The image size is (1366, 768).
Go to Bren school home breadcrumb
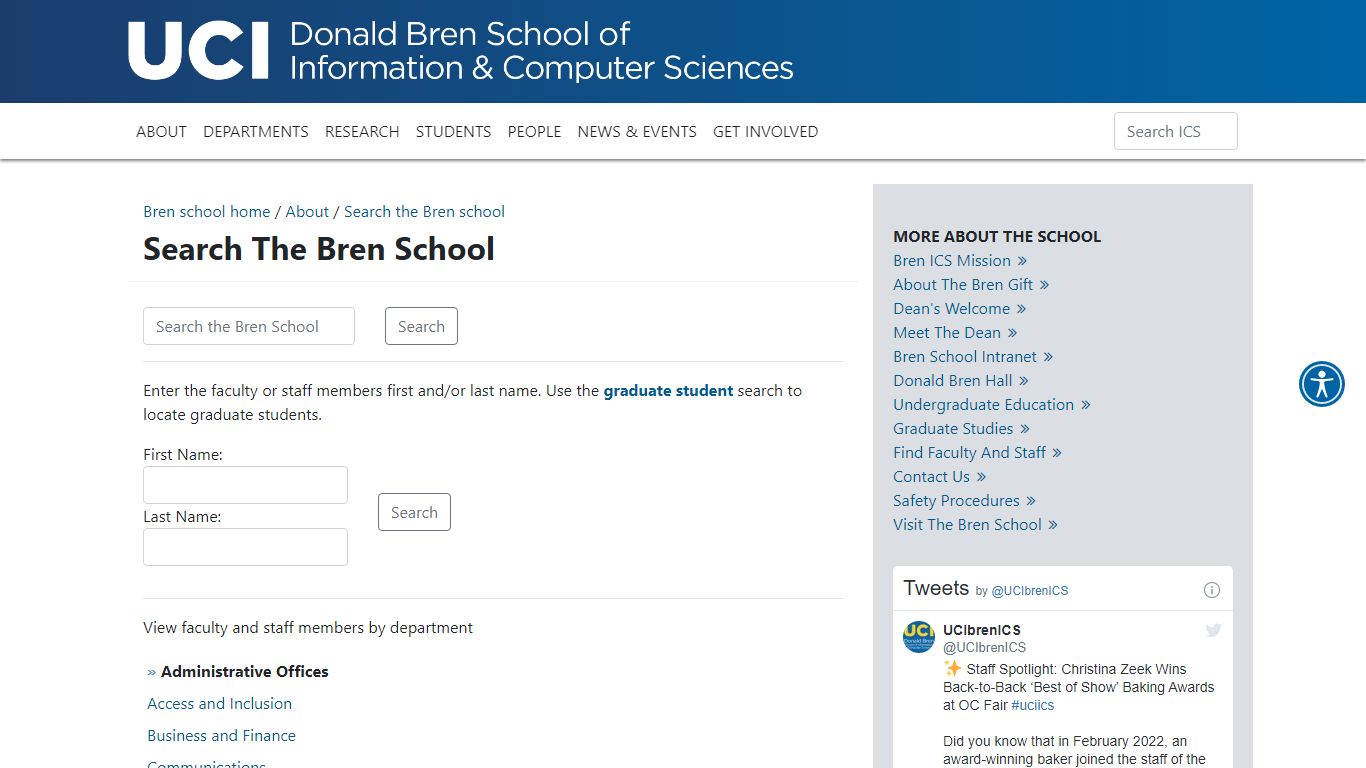pos(207,212)
